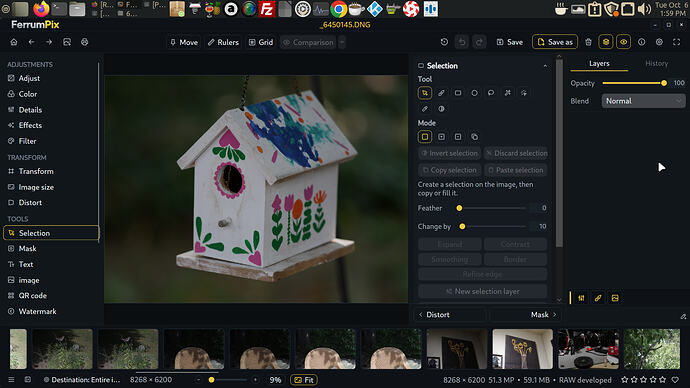Viewport: 690px width, 388px height.
Task: Toggle the favorite heart icon in status bar
Action: (x=675, y=380)
